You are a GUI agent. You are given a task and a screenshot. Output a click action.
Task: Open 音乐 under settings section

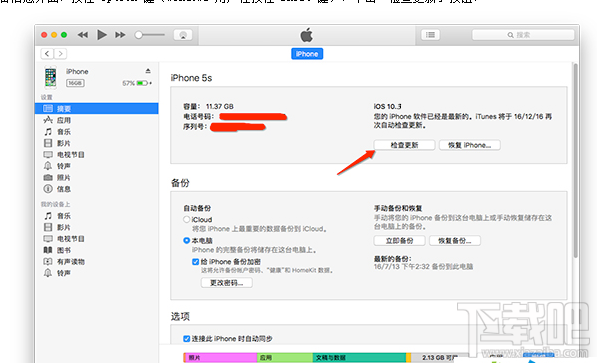(x=64, y=132)
